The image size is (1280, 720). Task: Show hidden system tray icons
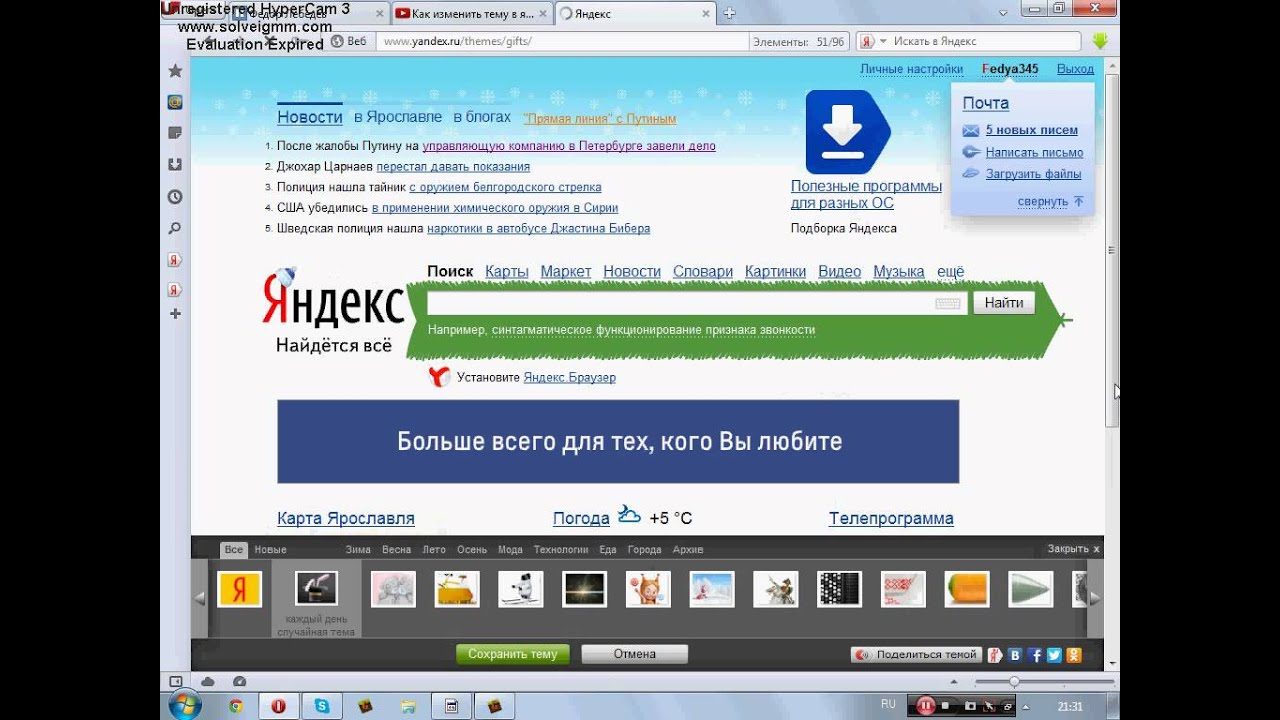click(x=1025, y=707)
